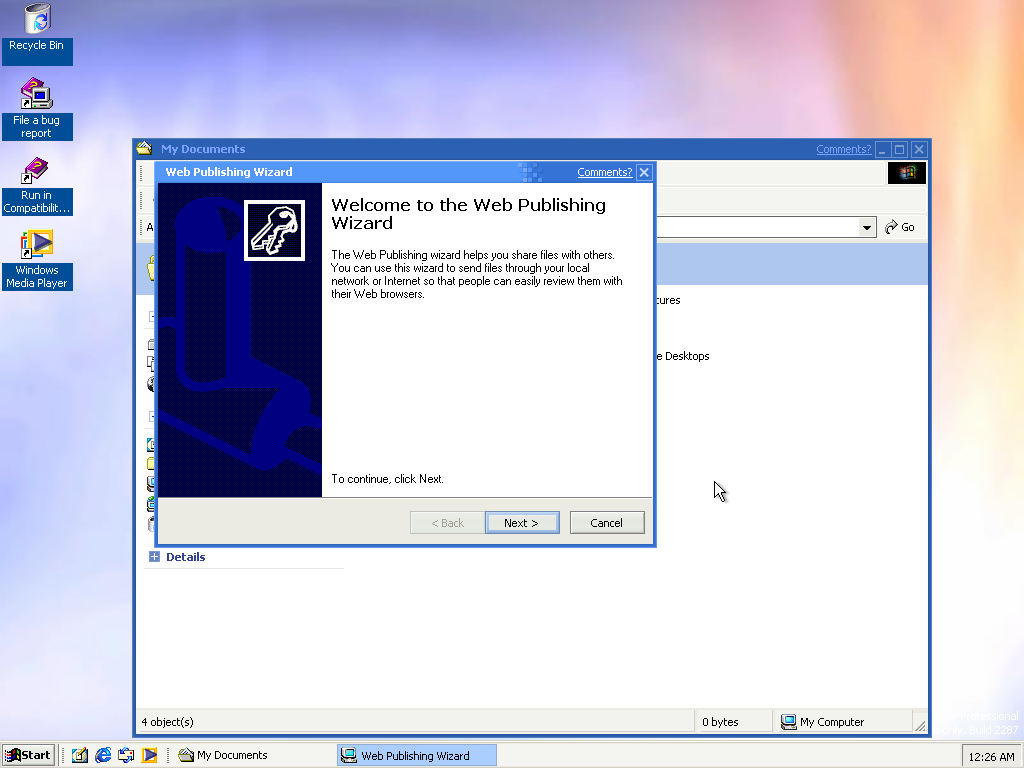Click the My Documents title bar folder icon

[144, 149]
